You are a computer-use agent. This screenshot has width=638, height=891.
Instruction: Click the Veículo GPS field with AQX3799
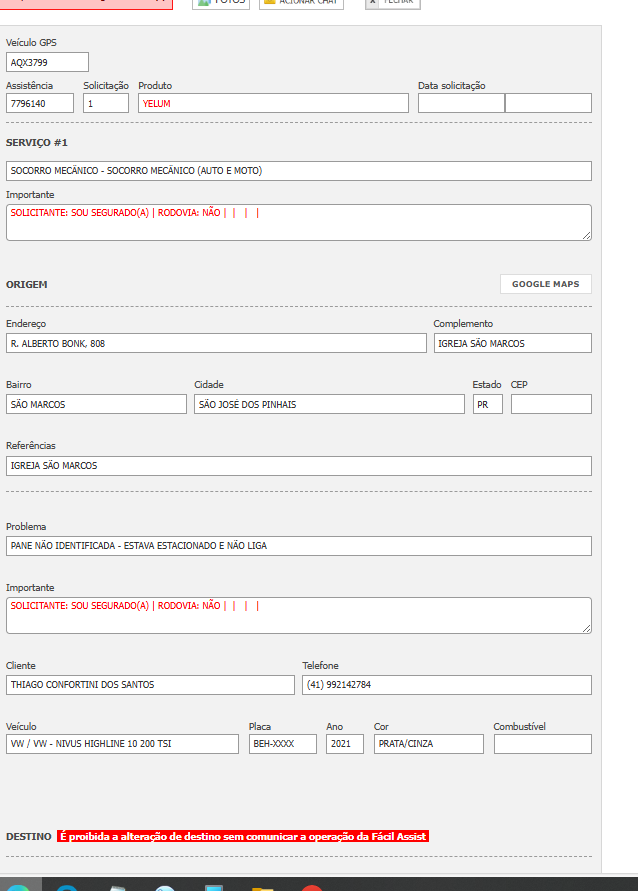pos(47,62)
